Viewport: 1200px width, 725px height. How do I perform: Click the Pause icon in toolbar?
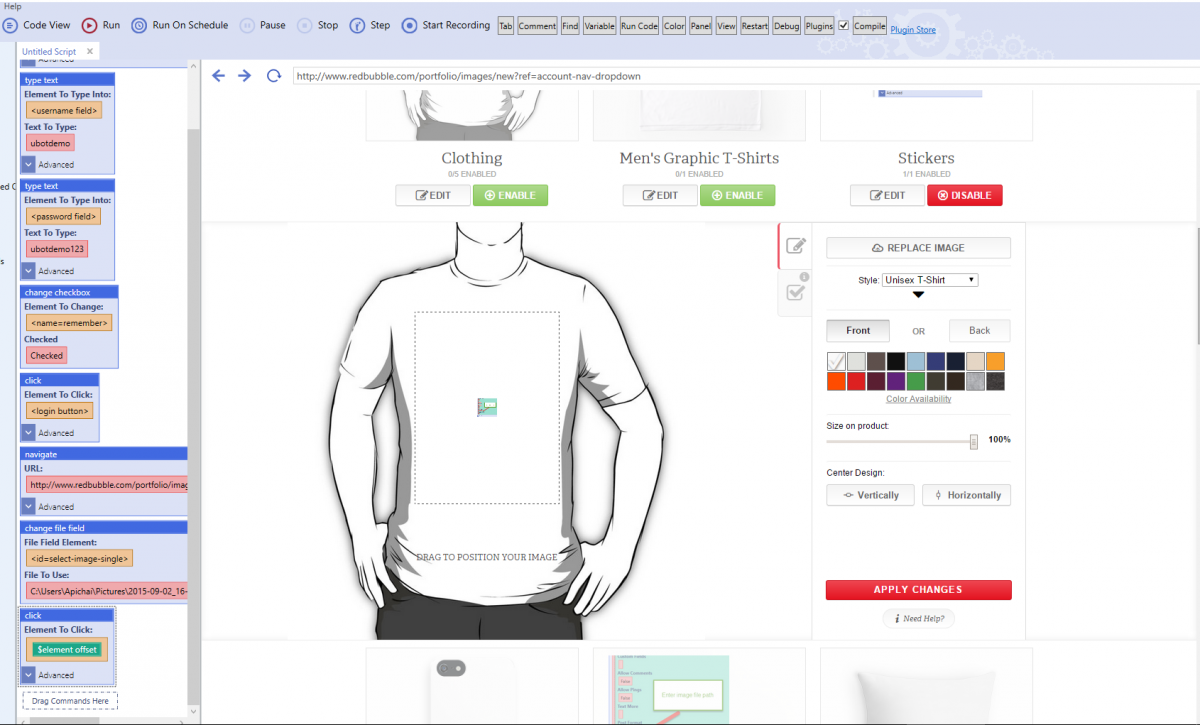246,25
